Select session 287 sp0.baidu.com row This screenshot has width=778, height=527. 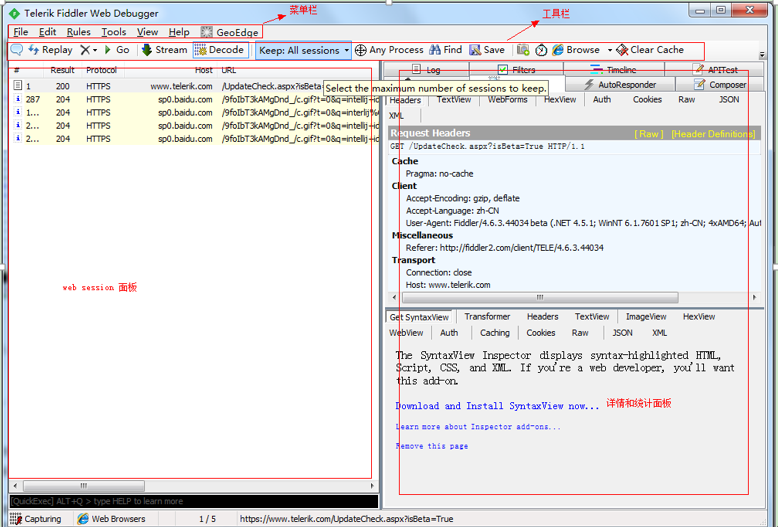coord(194,99)
